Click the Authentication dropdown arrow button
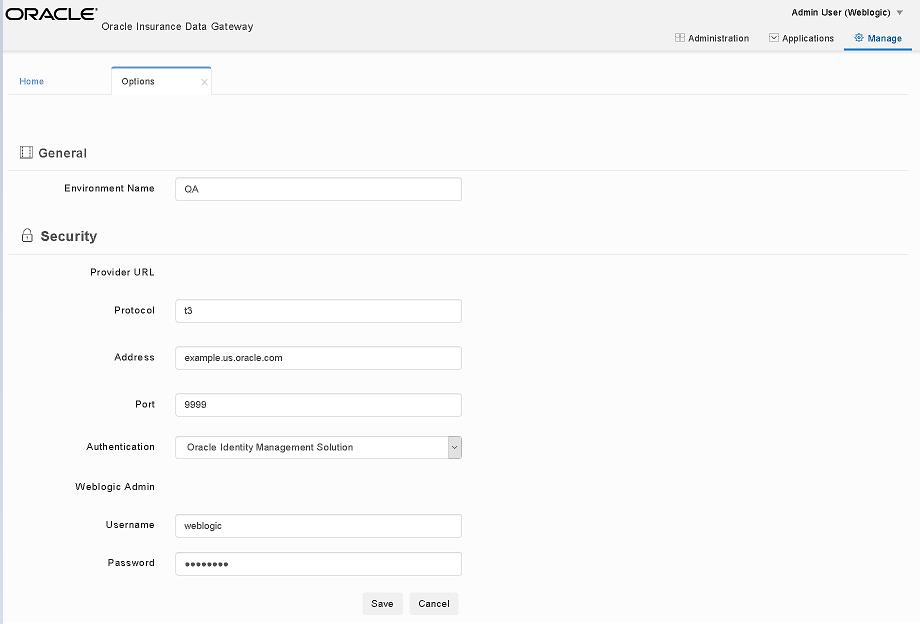Image resolution: width=920 pixels, height=624 pixels. 456,447
